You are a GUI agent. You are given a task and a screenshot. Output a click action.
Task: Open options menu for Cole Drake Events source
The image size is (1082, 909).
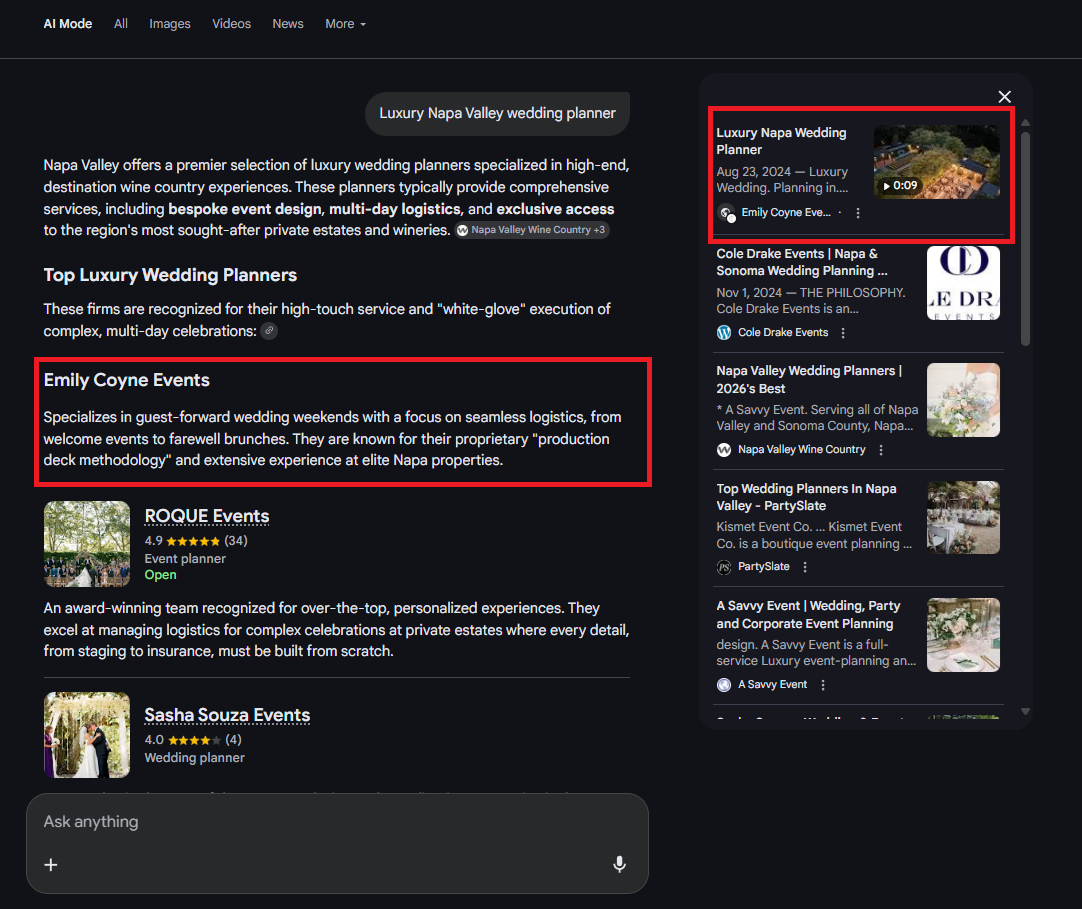click(843, 333)
